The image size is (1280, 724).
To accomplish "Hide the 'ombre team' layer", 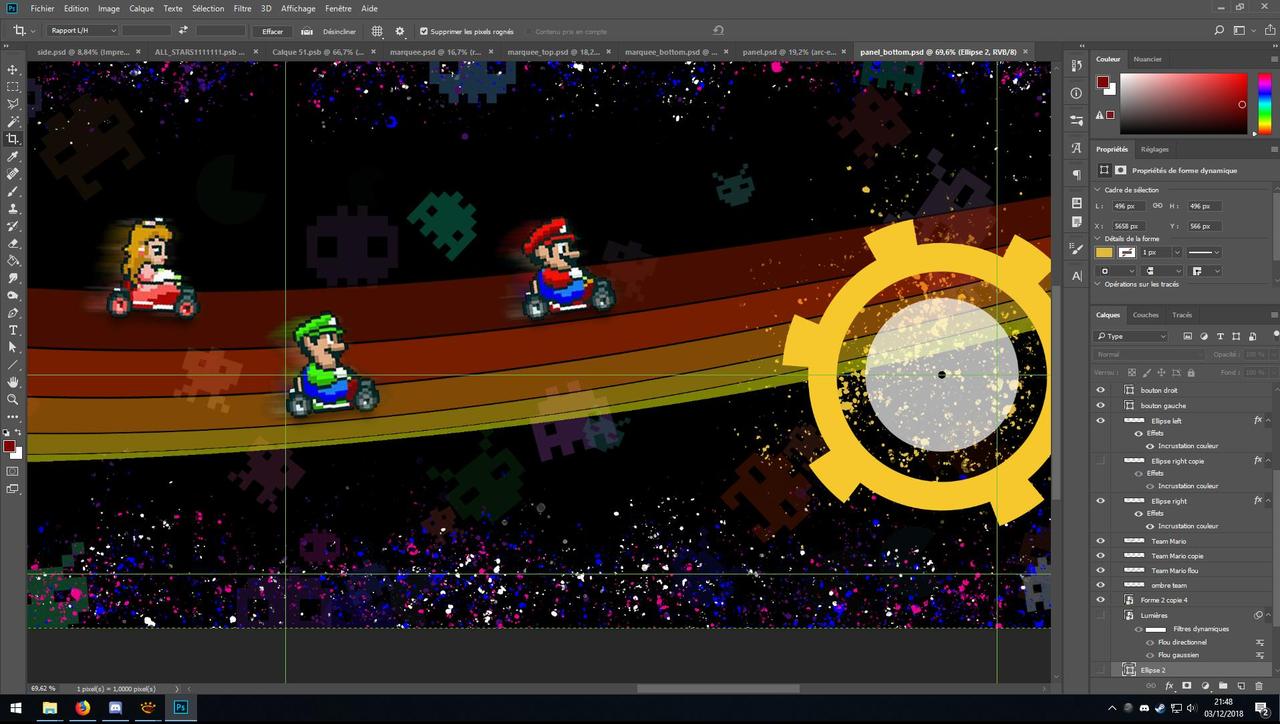I will click(1100, 585).
